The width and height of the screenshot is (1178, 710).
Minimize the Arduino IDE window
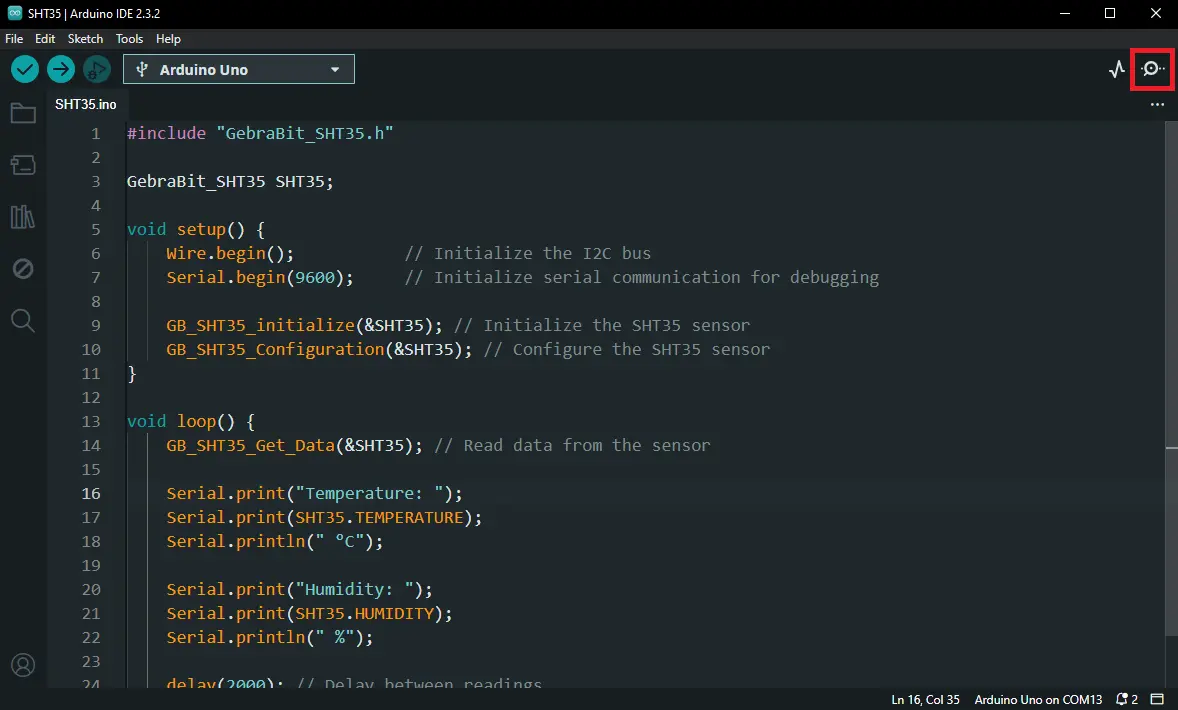point(1065,13)
